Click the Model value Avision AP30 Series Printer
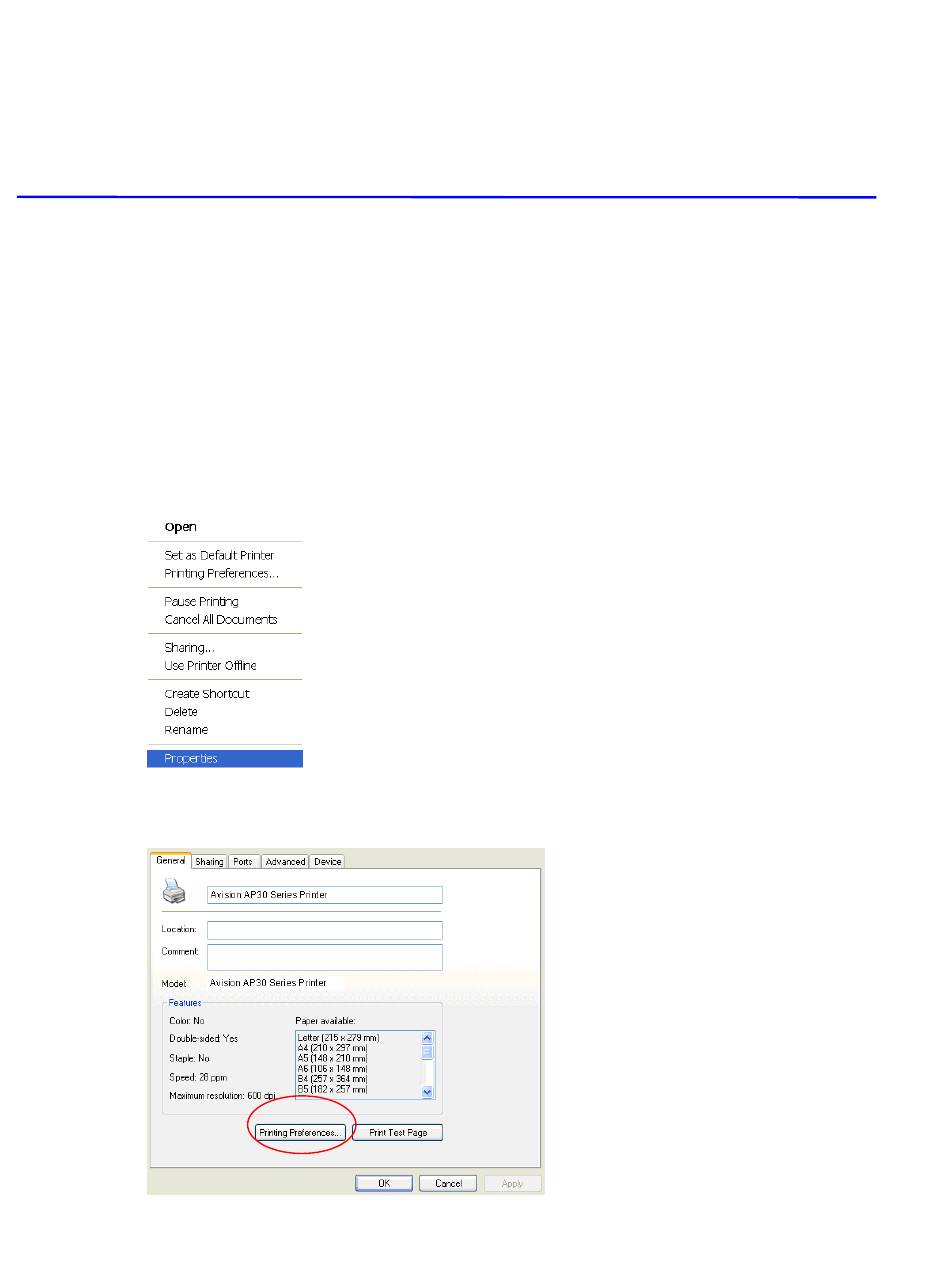The width and height of the screenshot is (950, 1284). tap(268, 983)
